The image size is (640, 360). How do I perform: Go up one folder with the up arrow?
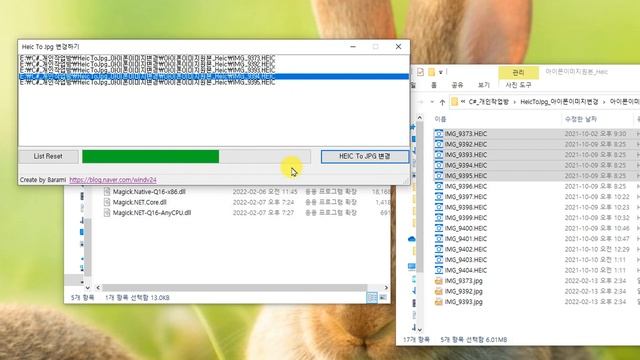click(442, 102)
